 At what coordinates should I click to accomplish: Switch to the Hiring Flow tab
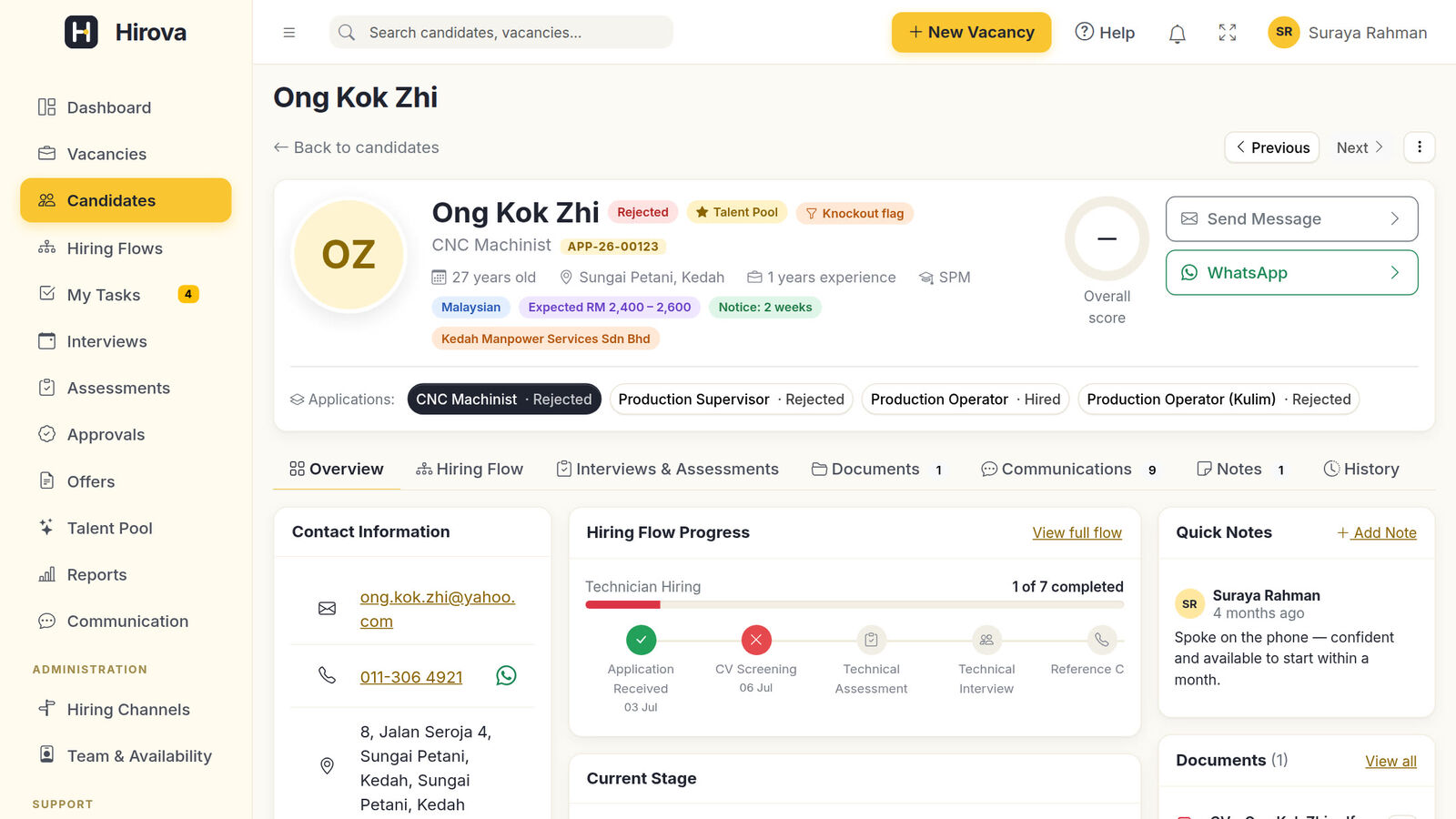[470, 469]
